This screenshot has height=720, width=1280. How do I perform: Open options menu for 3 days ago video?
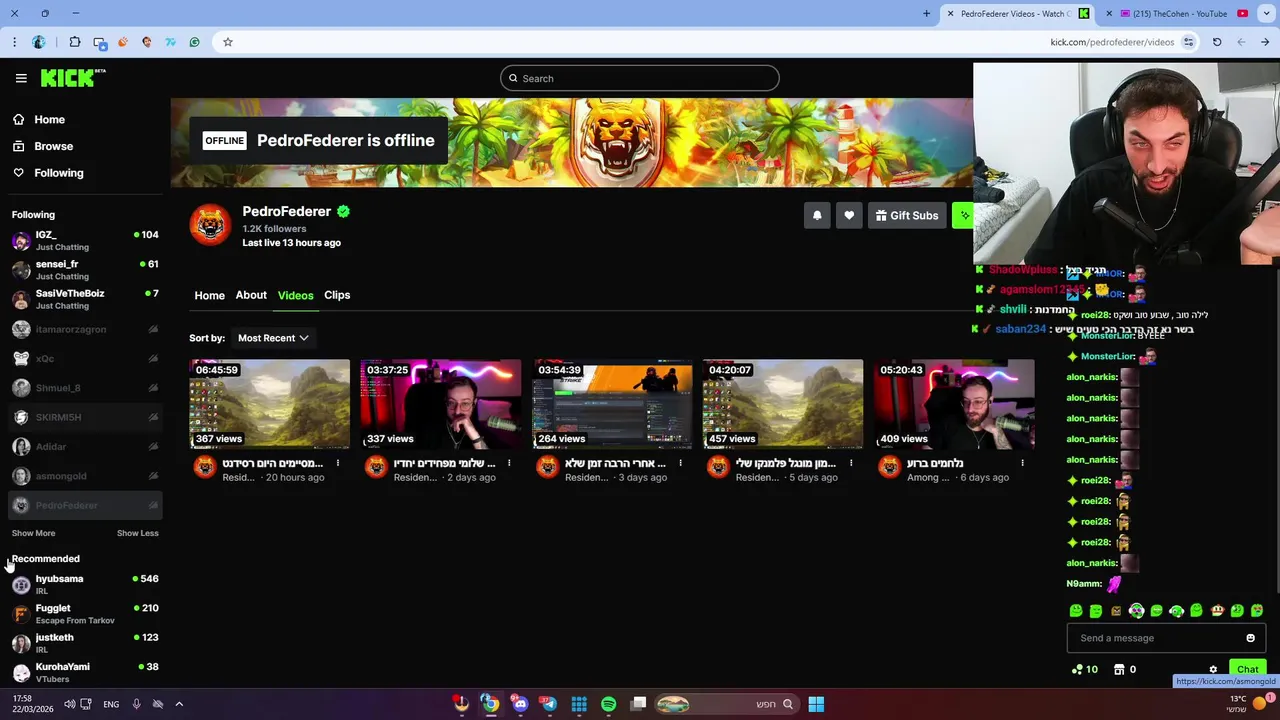click(680, 463)
